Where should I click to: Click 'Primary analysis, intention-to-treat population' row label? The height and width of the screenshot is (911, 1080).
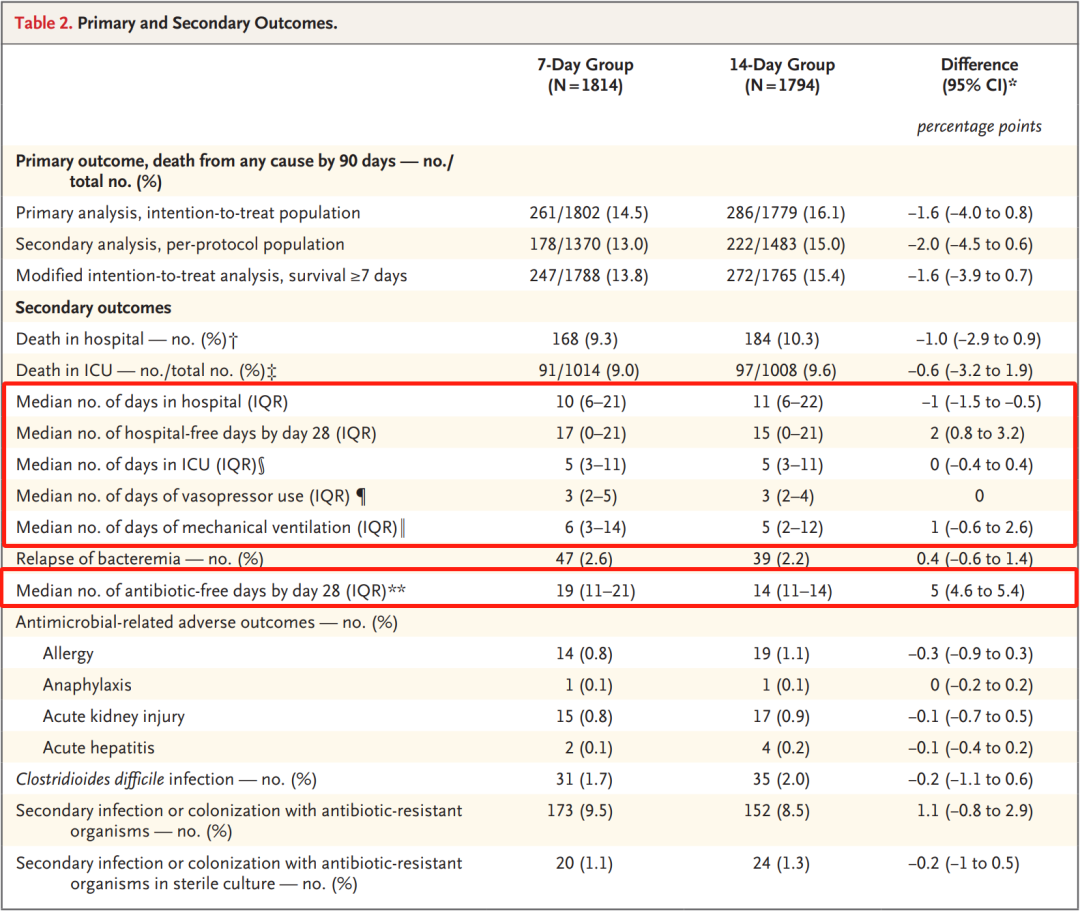188,213
